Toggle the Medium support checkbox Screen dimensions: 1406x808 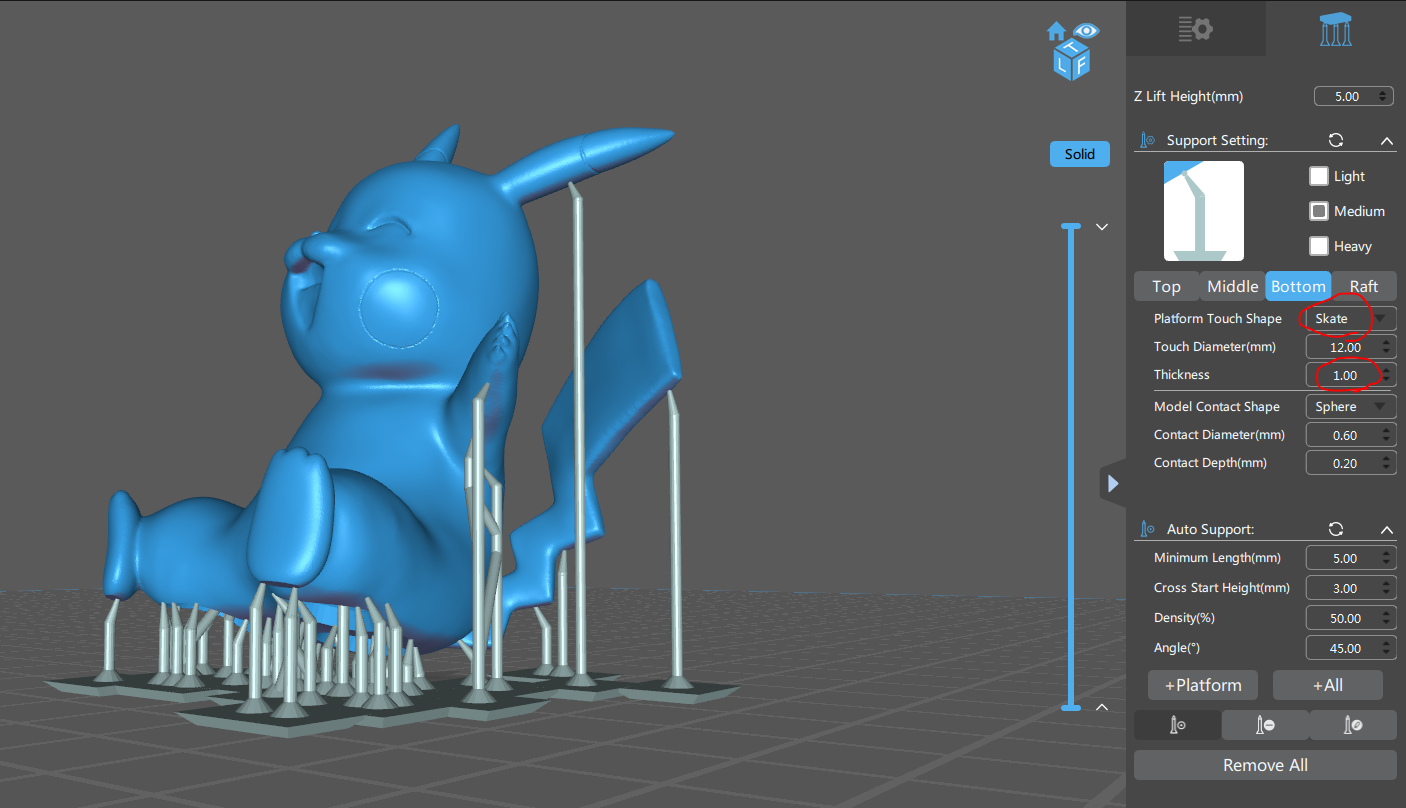pos(1319,211)
